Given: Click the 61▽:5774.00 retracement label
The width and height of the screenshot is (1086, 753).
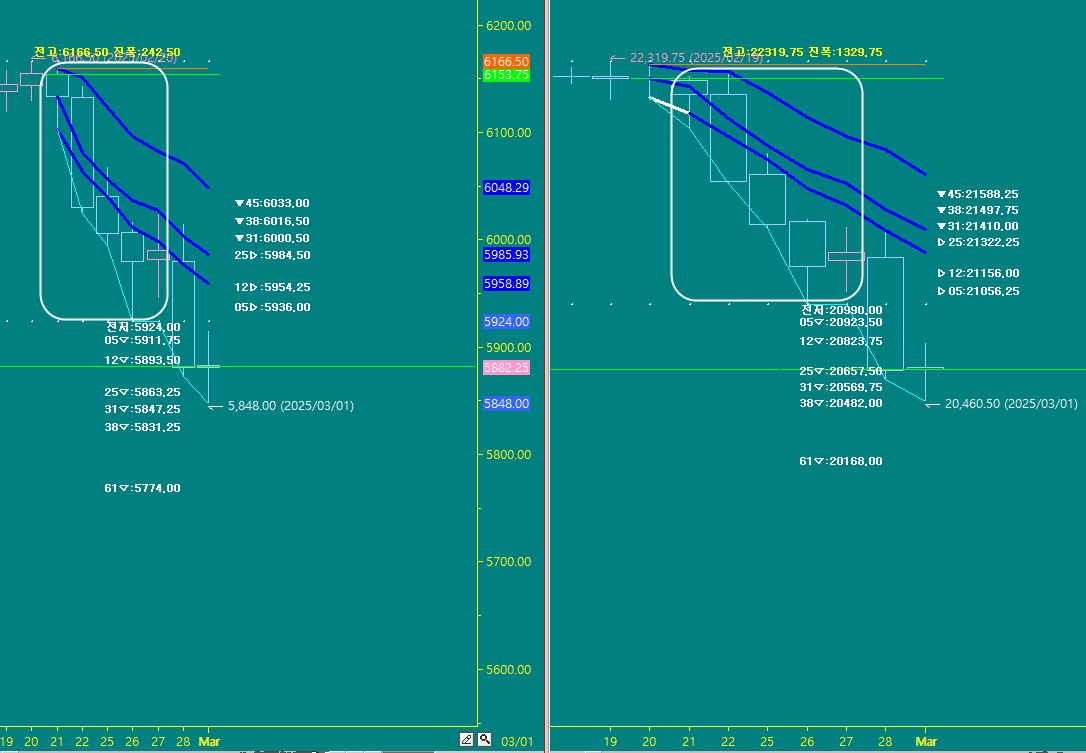Looking at the screenshot, I should [141, 487].
